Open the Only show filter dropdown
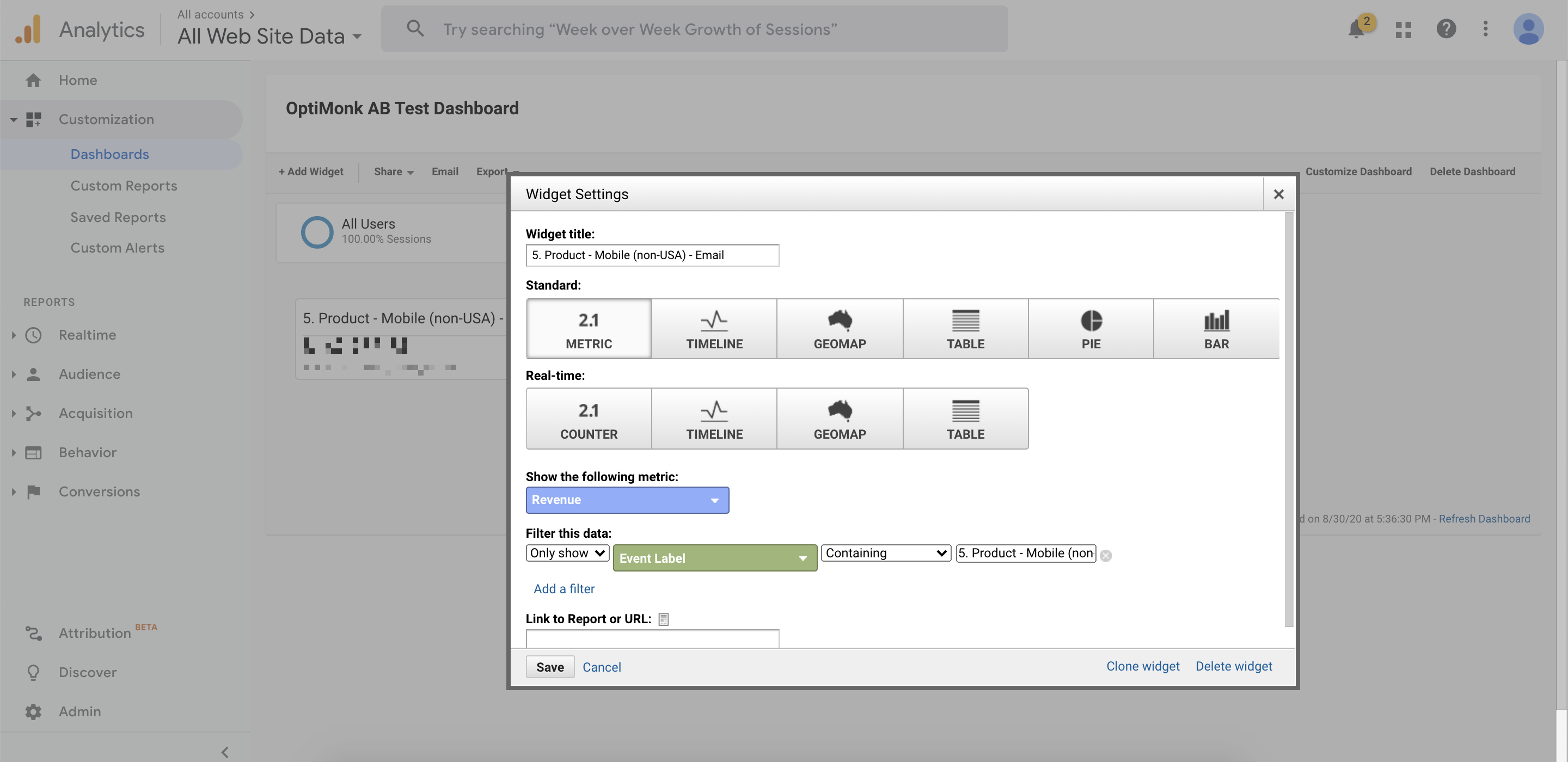1568x762 pixels. click(567, 552)
